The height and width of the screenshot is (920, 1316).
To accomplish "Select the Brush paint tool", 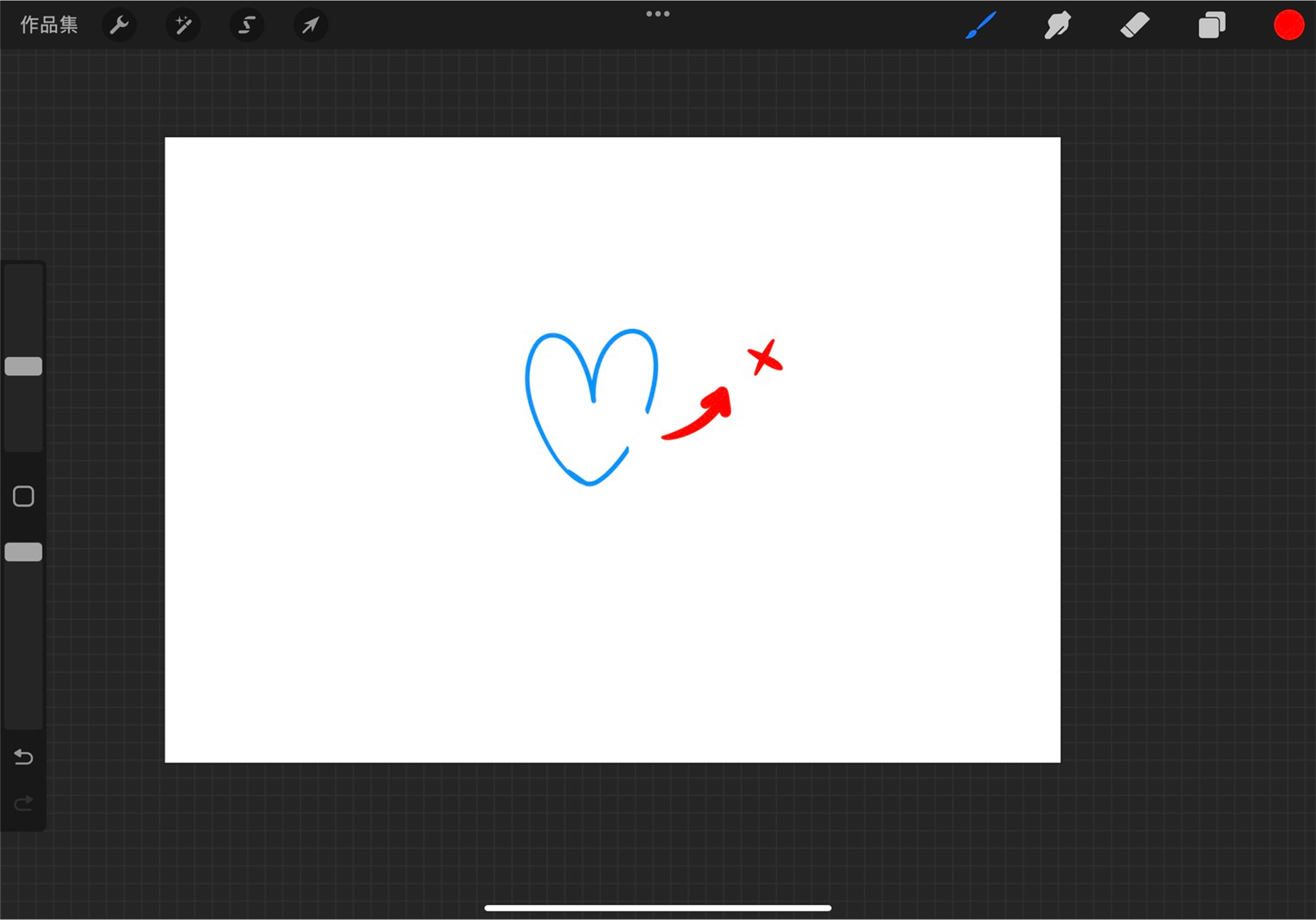I will (980, 25).
